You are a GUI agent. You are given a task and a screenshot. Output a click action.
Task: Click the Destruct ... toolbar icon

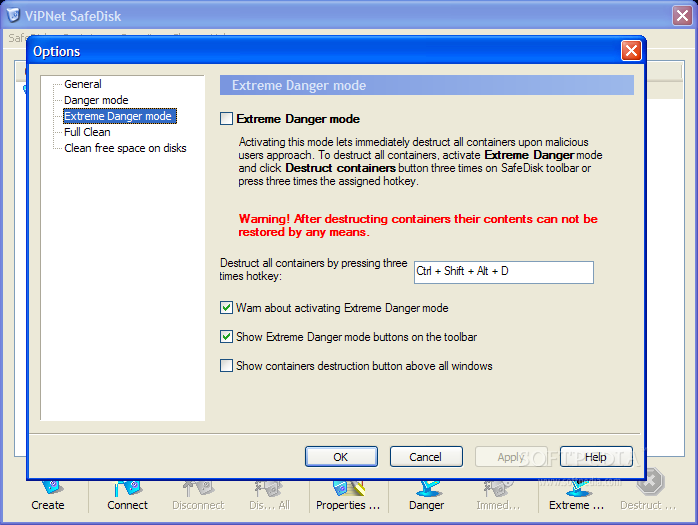(x=648, y=490)
